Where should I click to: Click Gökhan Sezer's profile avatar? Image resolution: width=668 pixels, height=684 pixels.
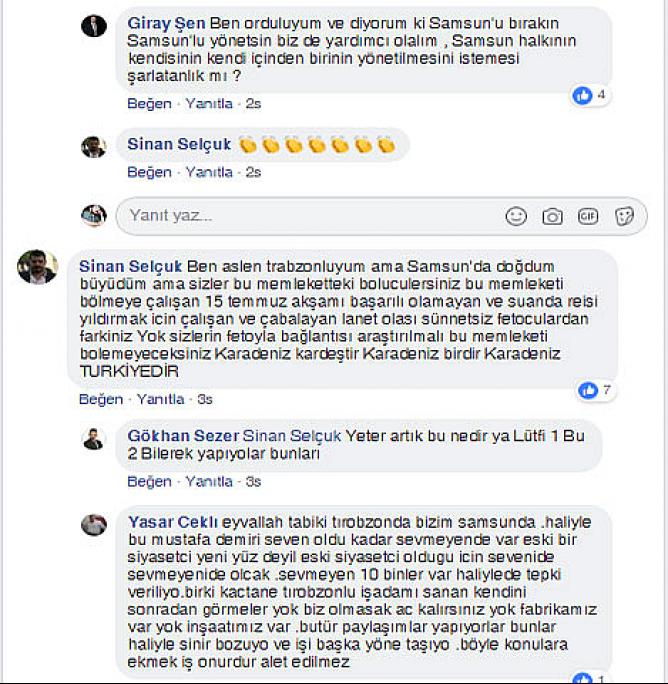[x=93, y=439]
